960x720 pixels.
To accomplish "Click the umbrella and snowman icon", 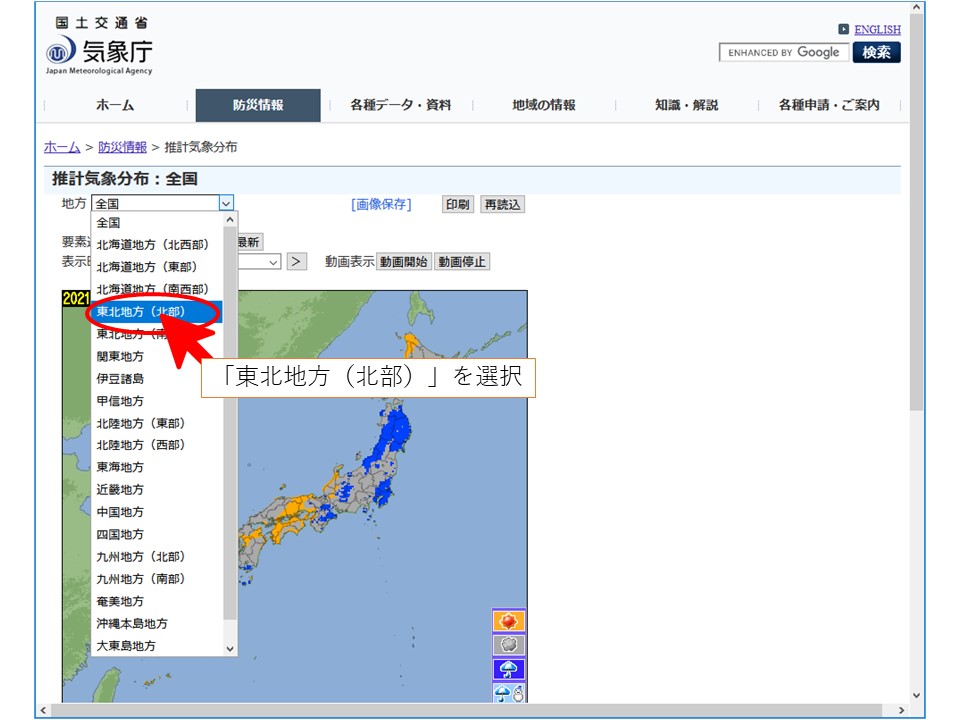I will coord(509,692).
